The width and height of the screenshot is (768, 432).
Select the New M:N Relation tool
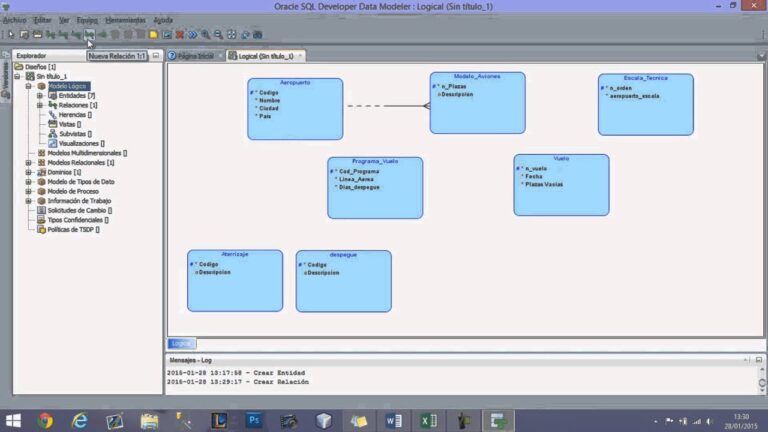(50, 35)
